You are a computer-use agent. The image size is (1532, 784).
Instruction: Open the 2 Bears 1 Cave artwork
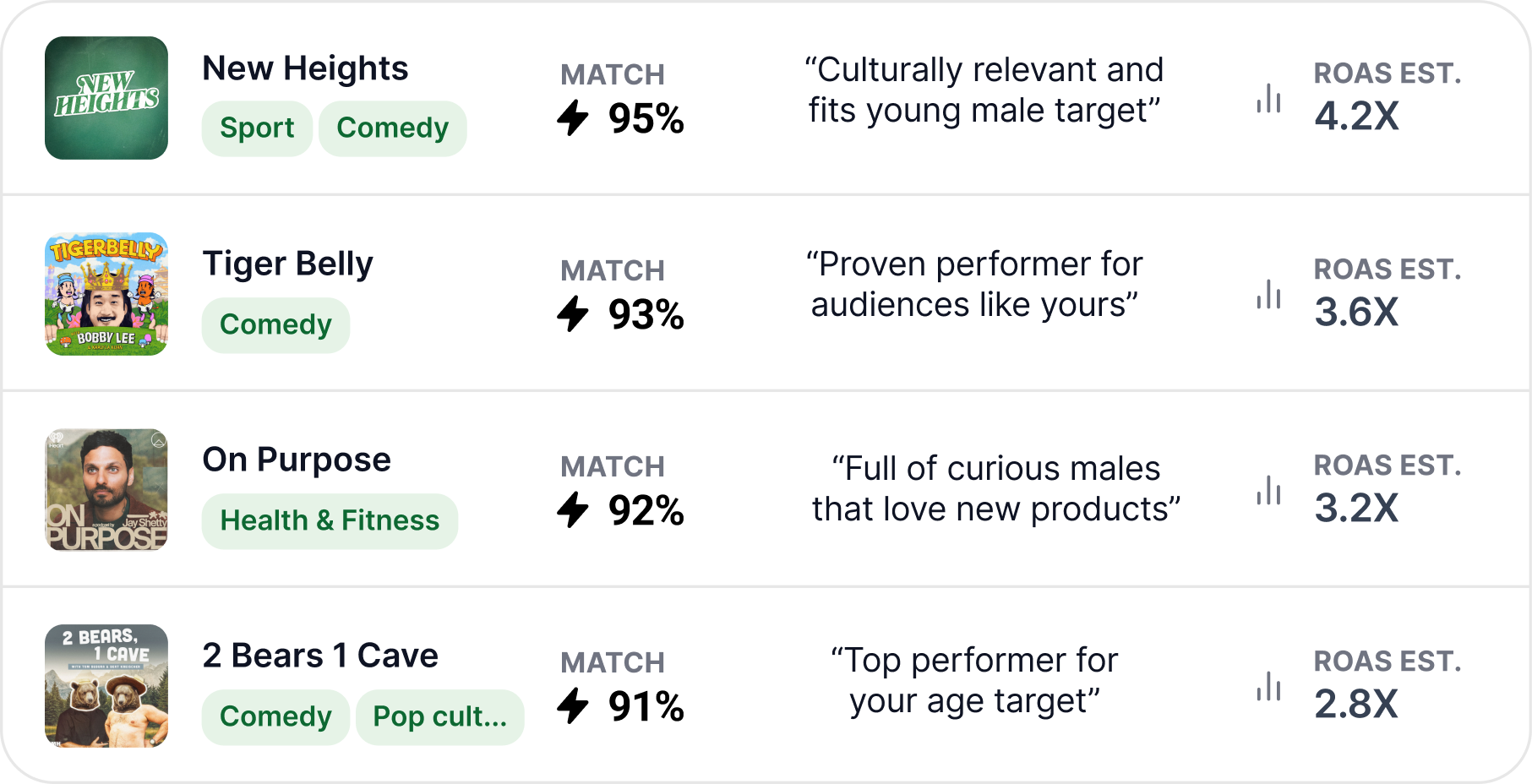pyautogui.click(x=106, y=686)
